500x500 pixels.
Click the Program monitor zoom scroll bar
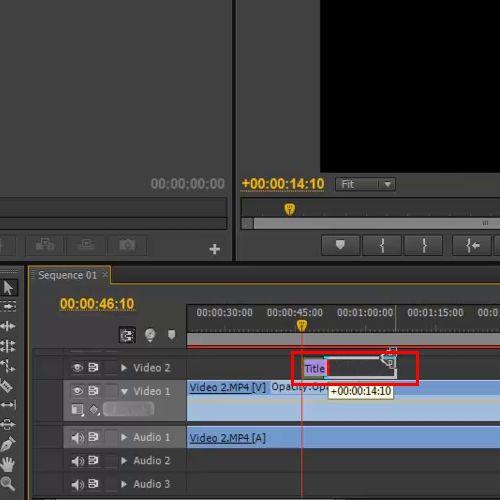click(377, 223)
